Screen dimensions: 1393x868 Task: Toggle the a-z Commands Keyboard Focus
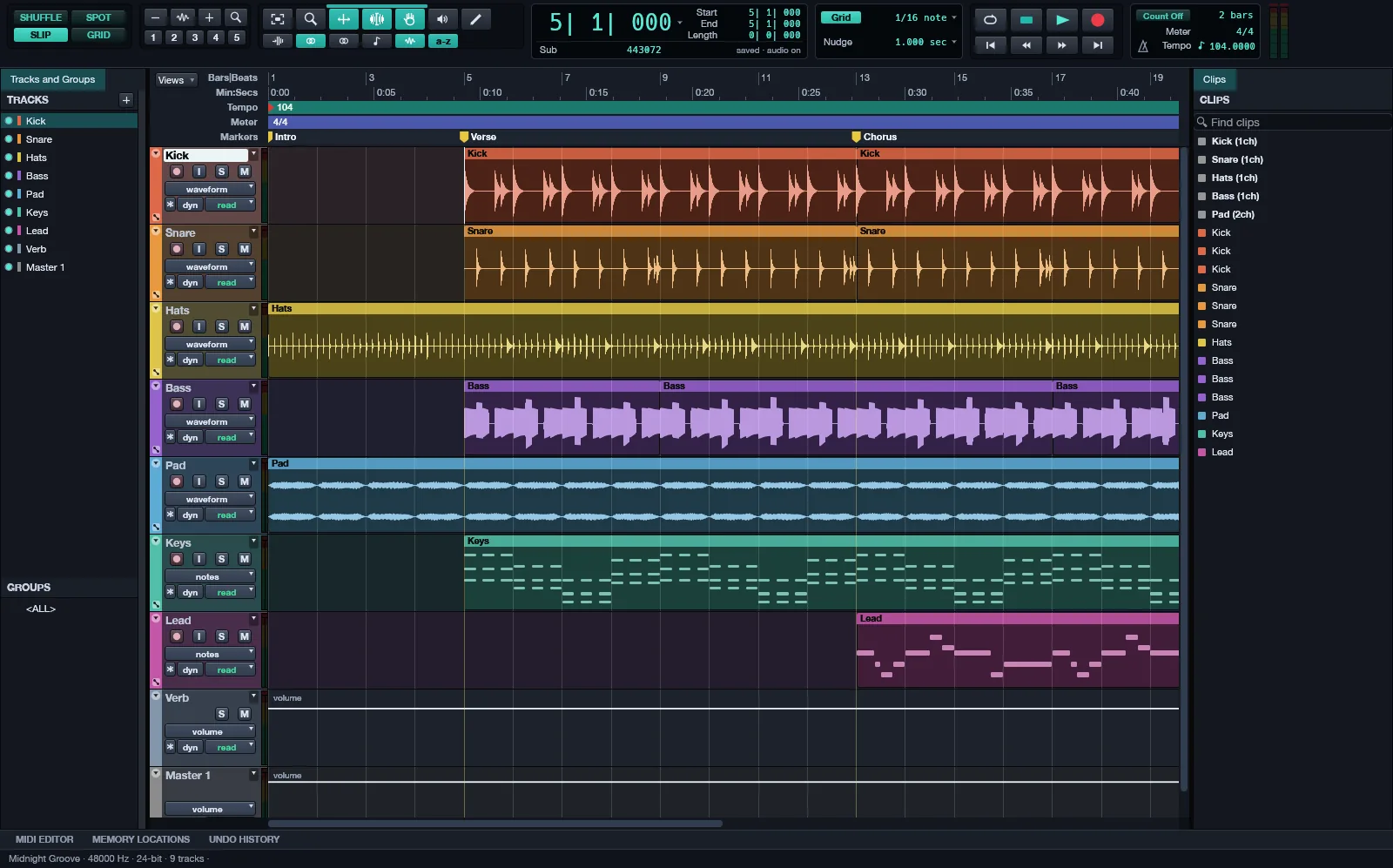[443, 41]
